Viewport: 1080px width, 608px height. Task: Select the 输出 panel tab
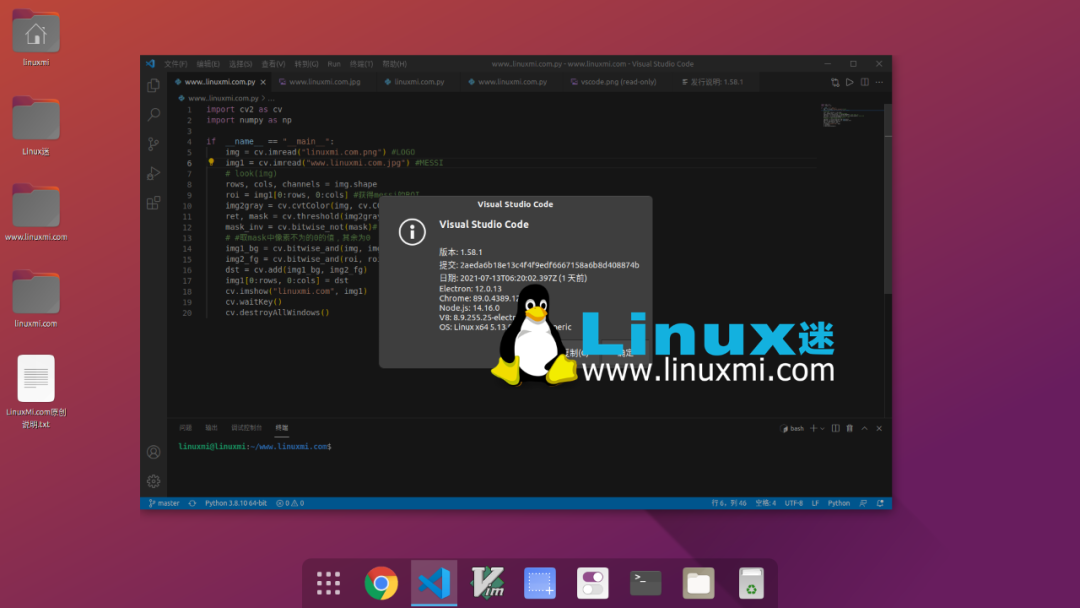click(x=211, y=428)
